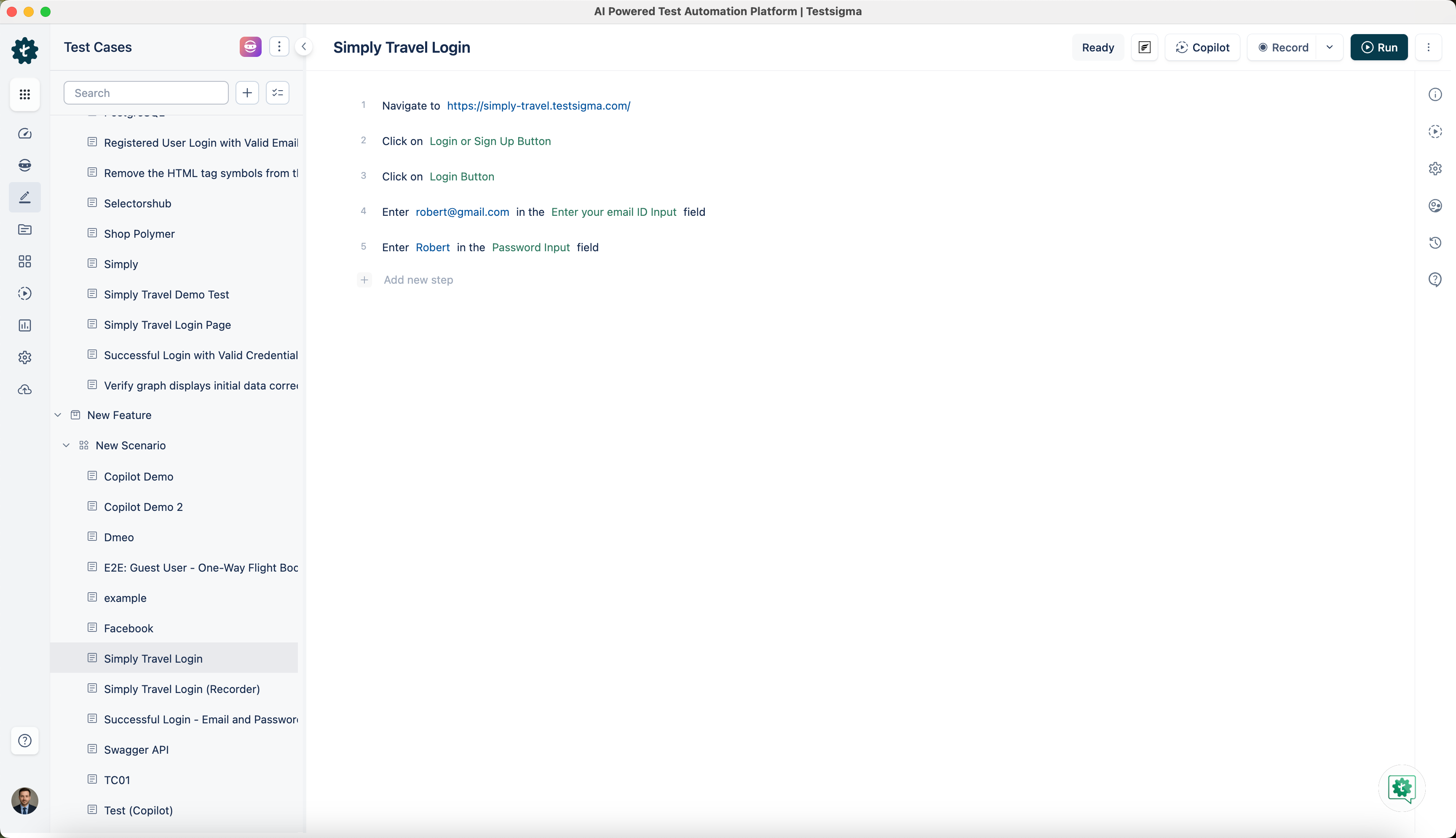Open the Testsigma logo home

[x=25, y=51]
